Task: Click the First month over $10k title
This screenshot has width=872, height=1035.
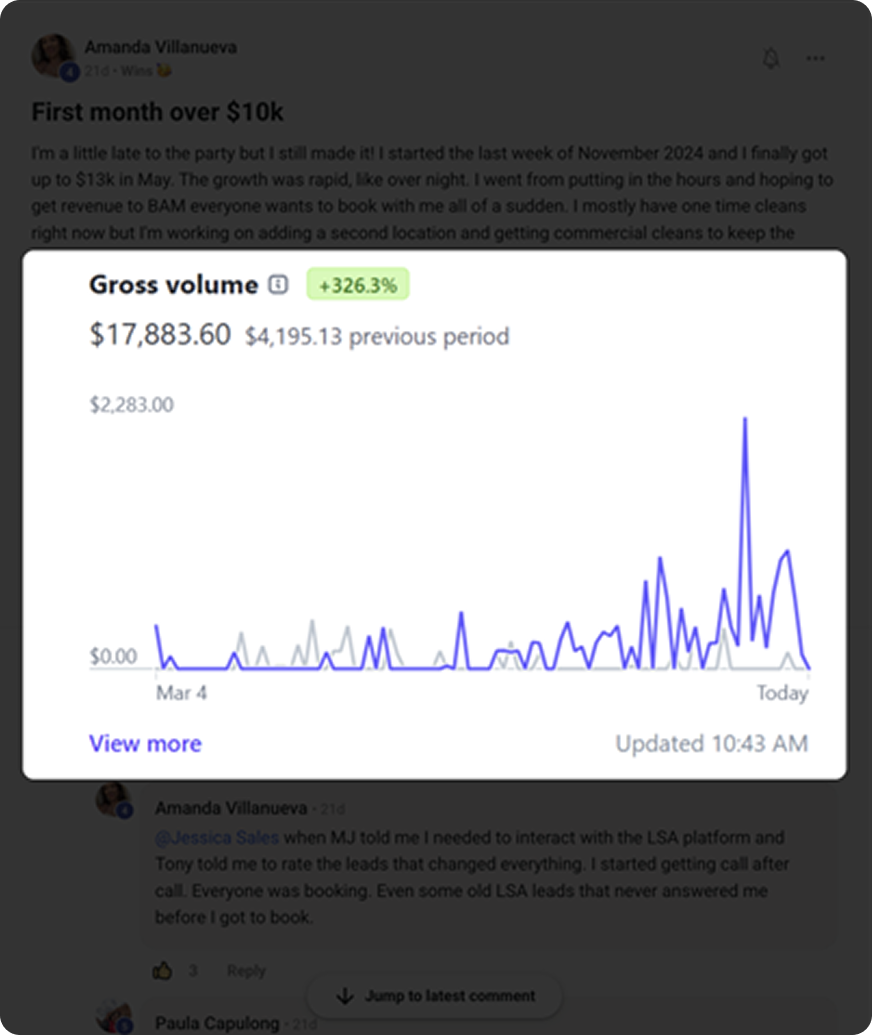Action: (157, 112)
